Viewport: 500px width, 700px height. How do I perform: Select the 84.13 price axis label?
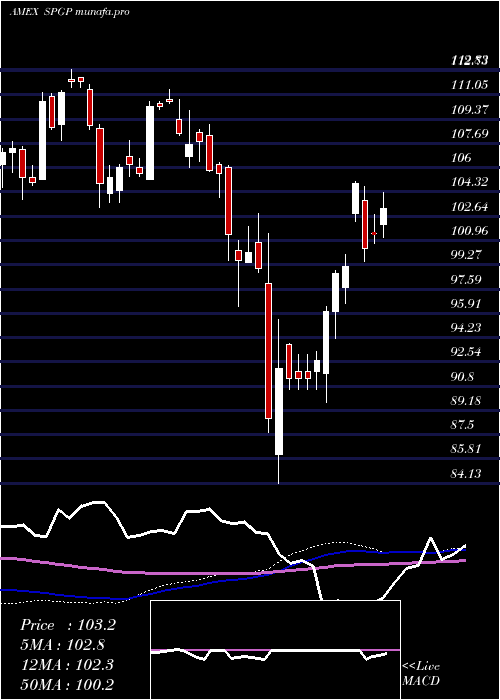click(x=466, y=473)
